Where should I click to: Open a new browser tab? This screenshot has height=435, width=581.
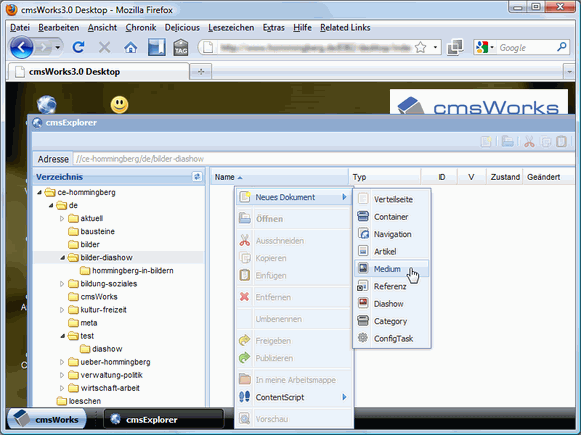click(200, 72)
